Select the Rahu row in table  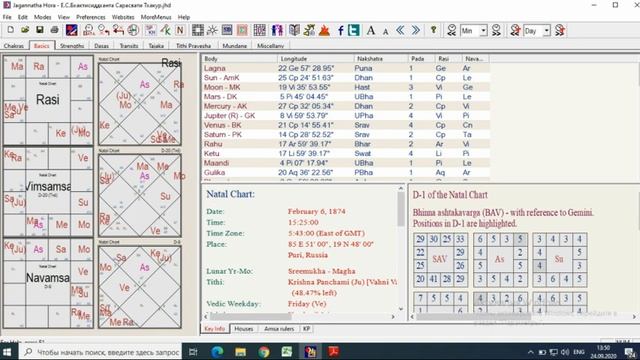345,144
